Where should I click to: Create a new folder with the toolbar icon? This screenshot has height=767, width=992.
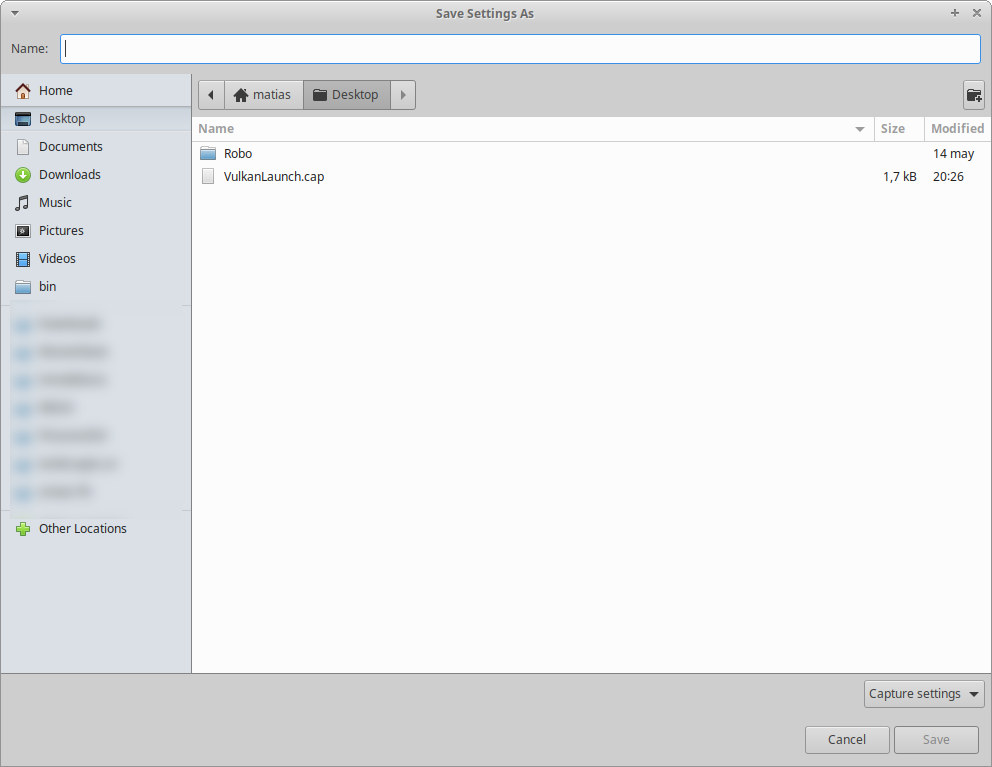(973, 95)
